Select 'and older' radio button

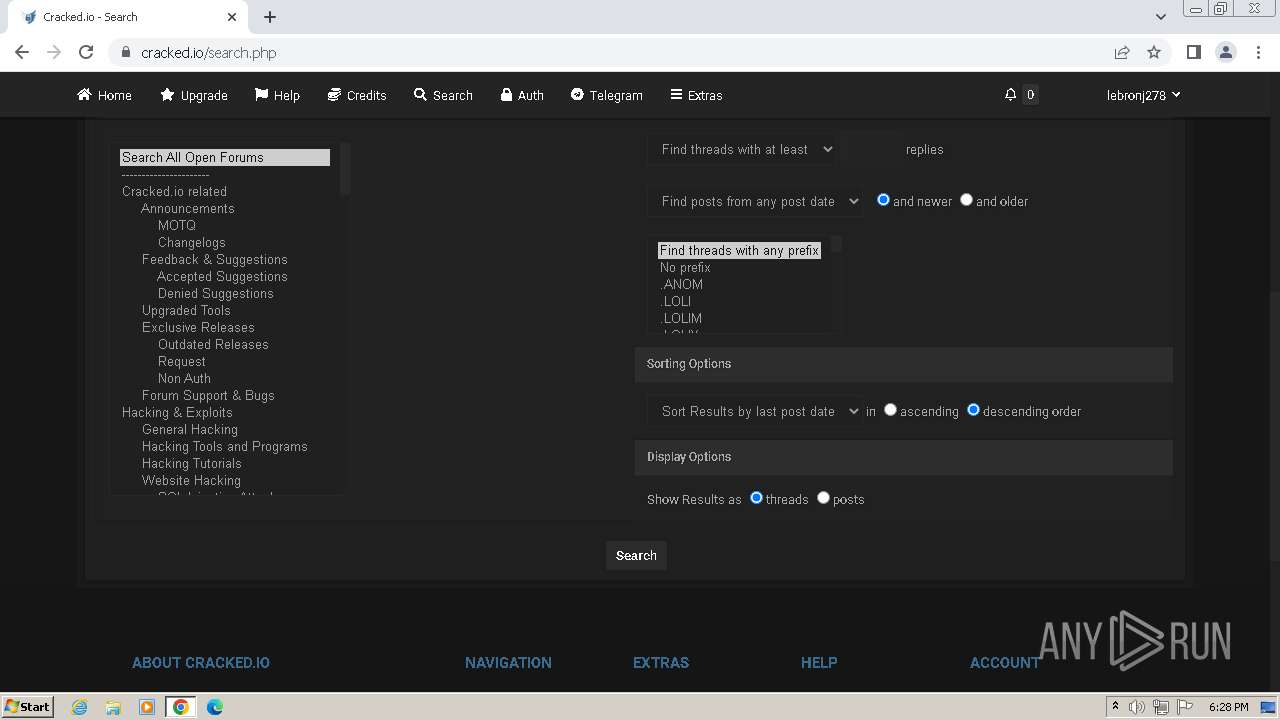[x=966, y=200]
